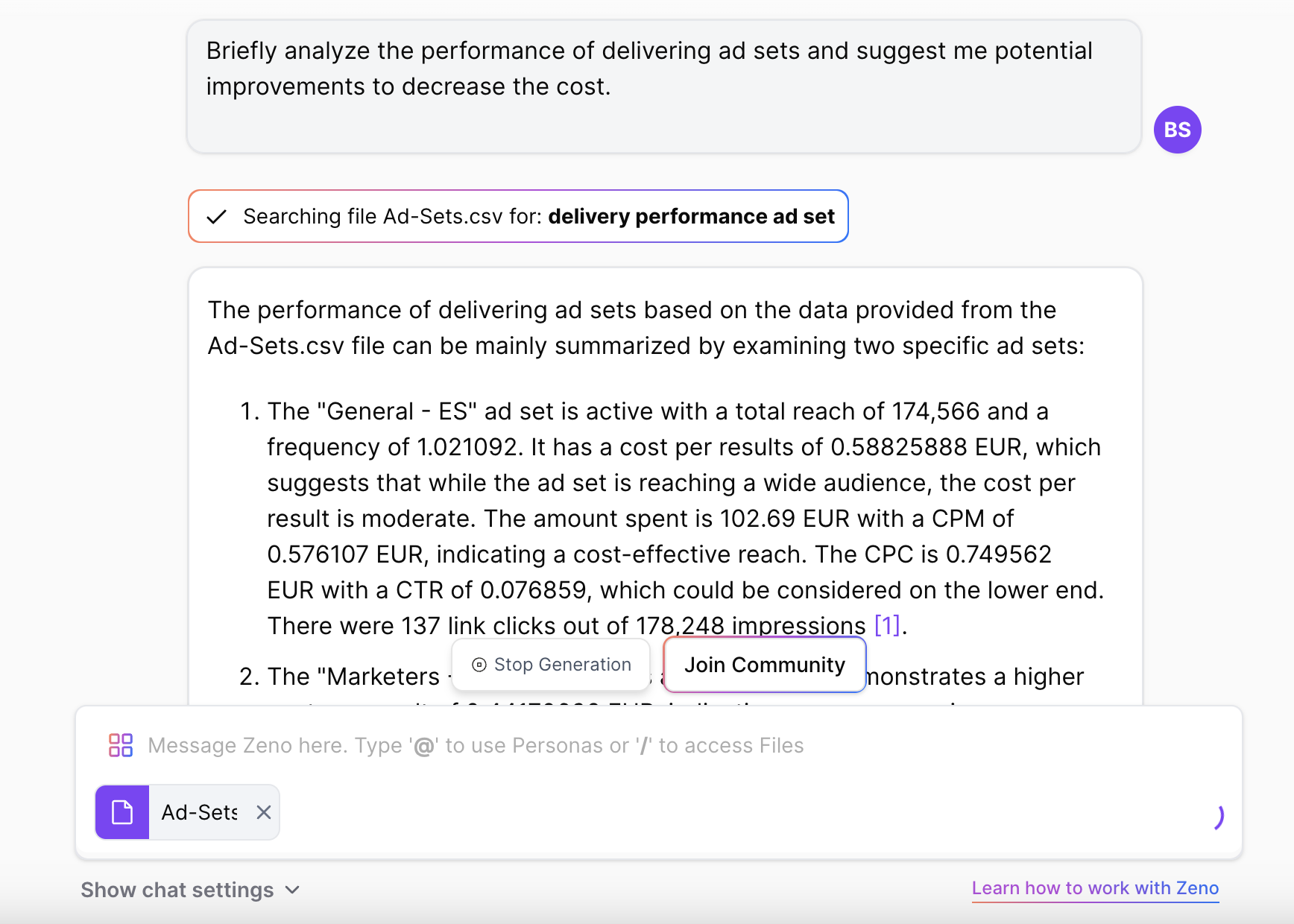Open Learn how to work with Zeno
1294x924 pixels.
click(x=1094, y=888)
